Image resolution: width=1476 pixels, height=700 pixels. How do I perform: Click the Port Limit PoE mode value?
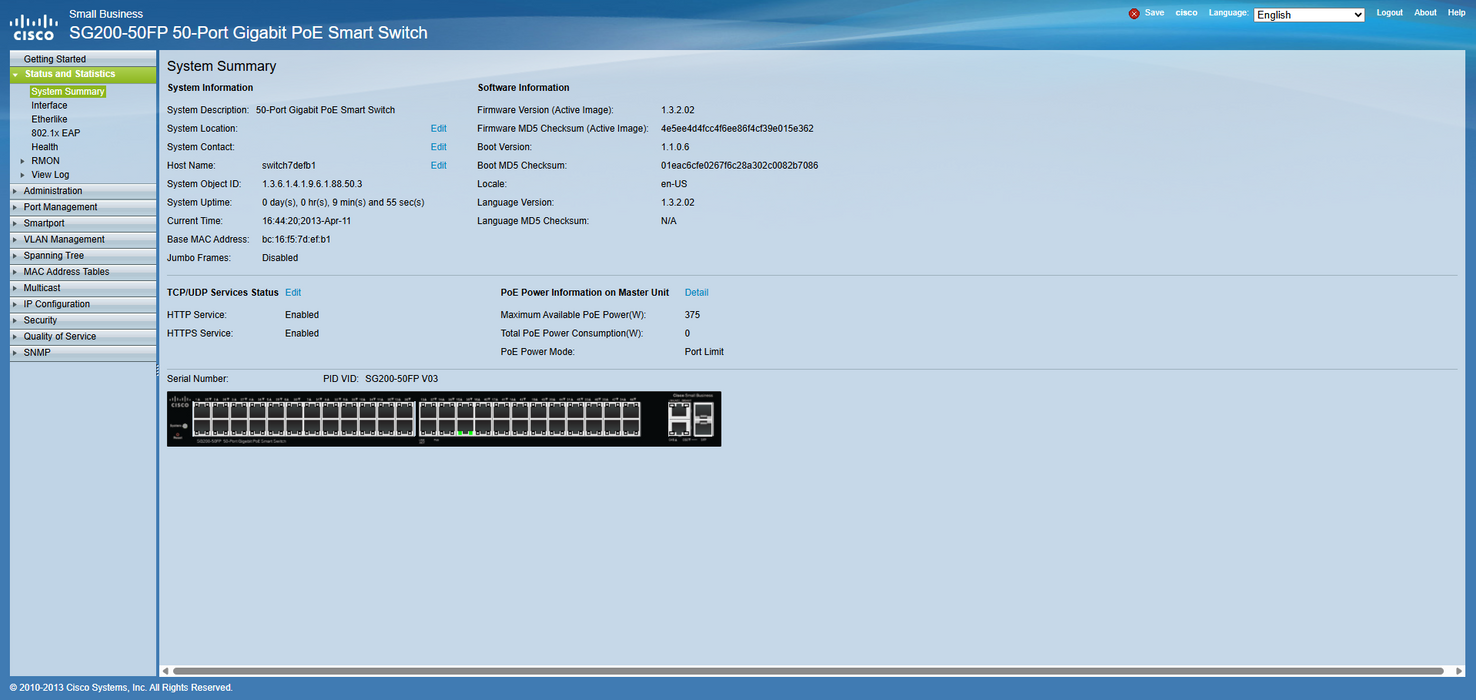pyautogui.click(x=704, y=352)
